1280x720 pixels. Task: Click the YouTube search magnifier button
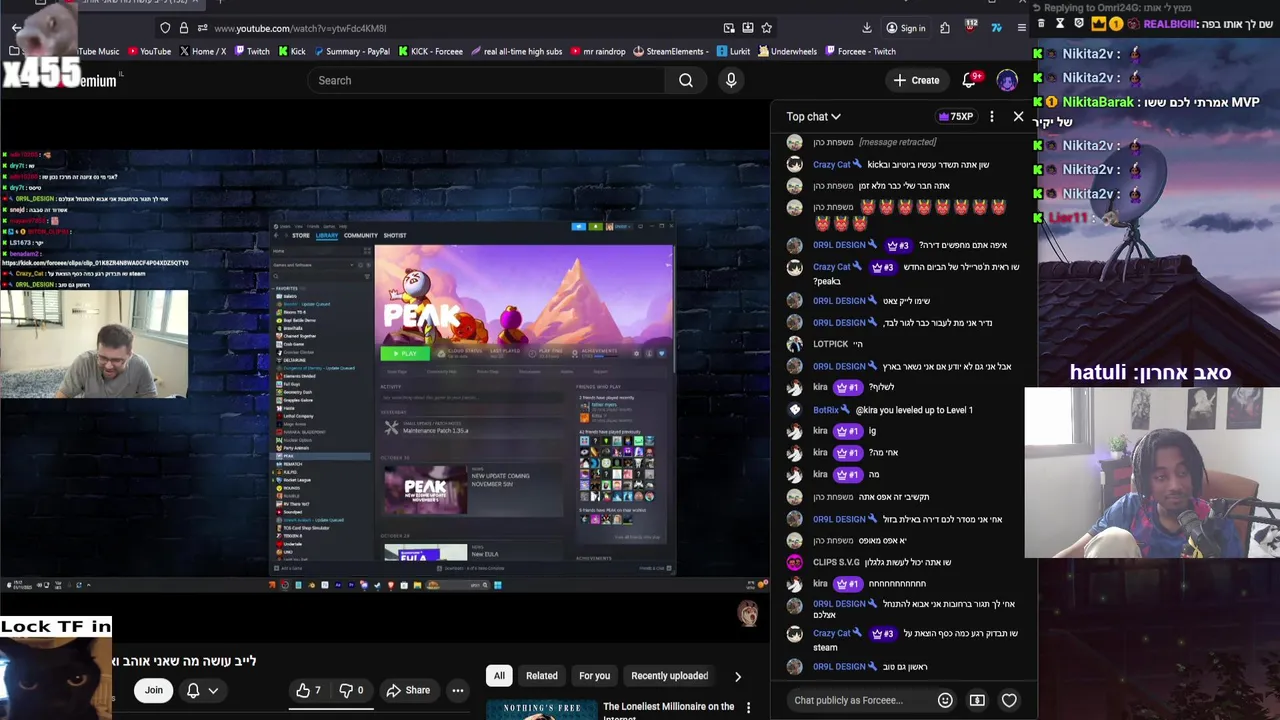[x=686, y=80]
